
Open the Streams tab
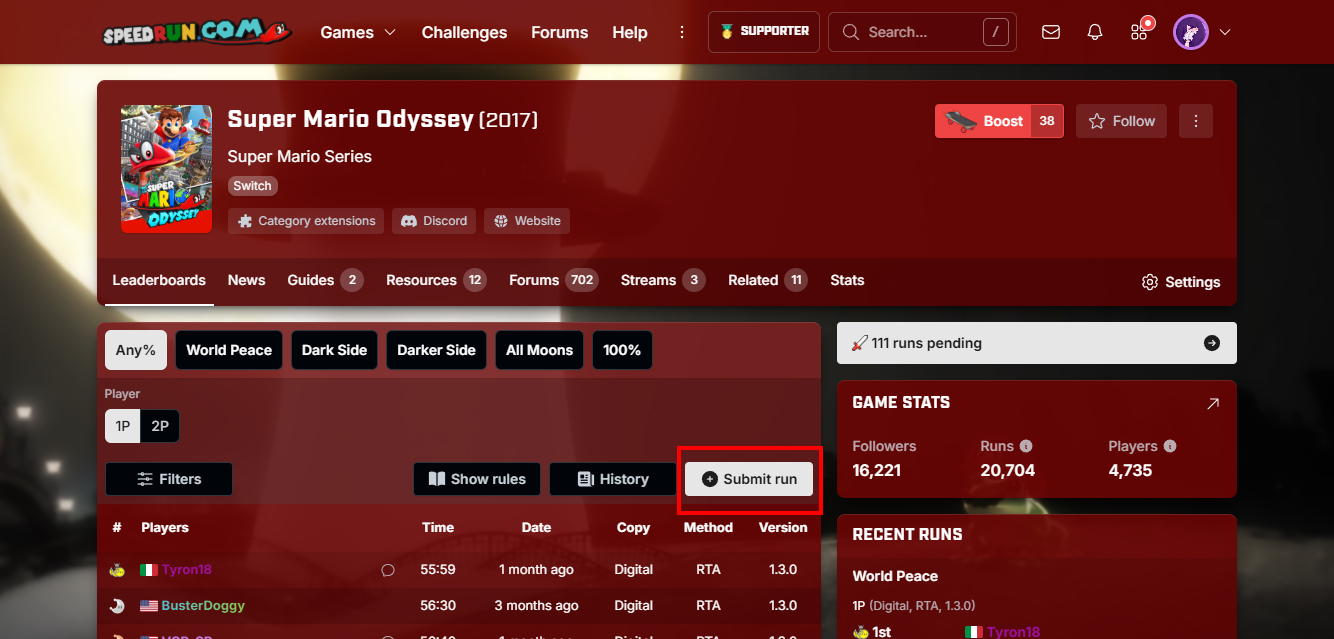[663, 281]
